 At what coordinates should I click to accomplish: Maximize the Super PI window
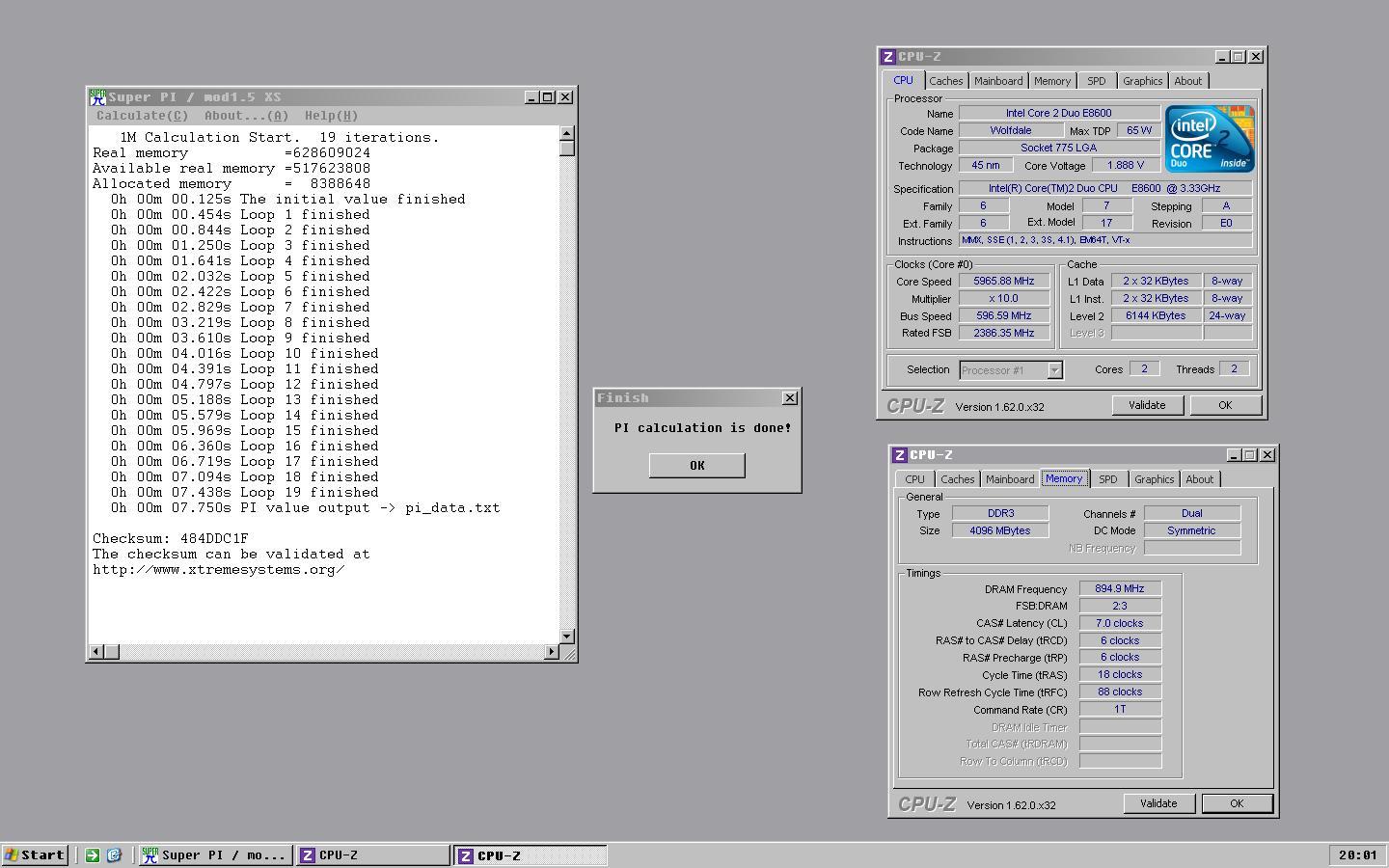(547, 96)
